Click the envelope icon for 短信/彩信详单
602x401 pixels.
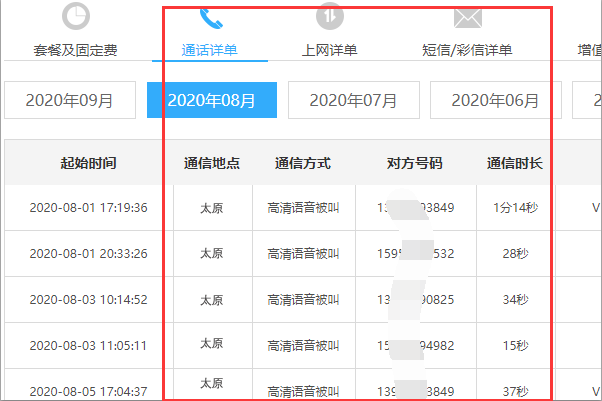click(x=467, y=17)
